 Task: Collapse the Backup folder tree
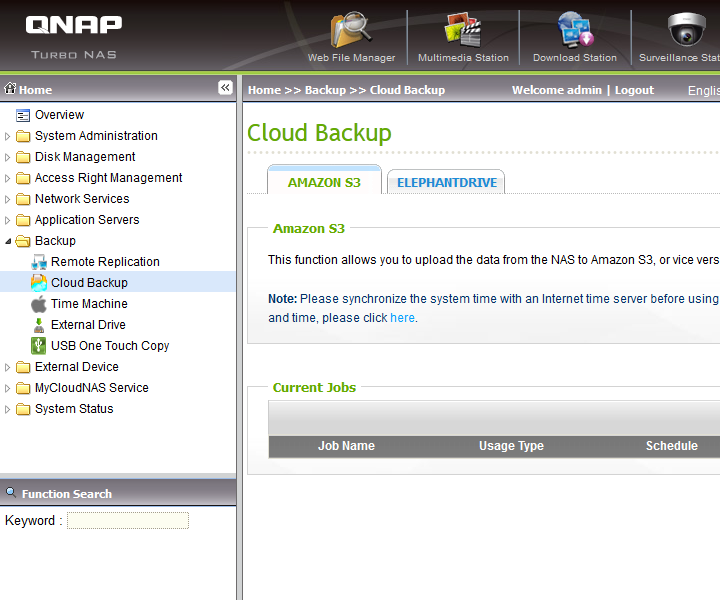click(9, 241)
